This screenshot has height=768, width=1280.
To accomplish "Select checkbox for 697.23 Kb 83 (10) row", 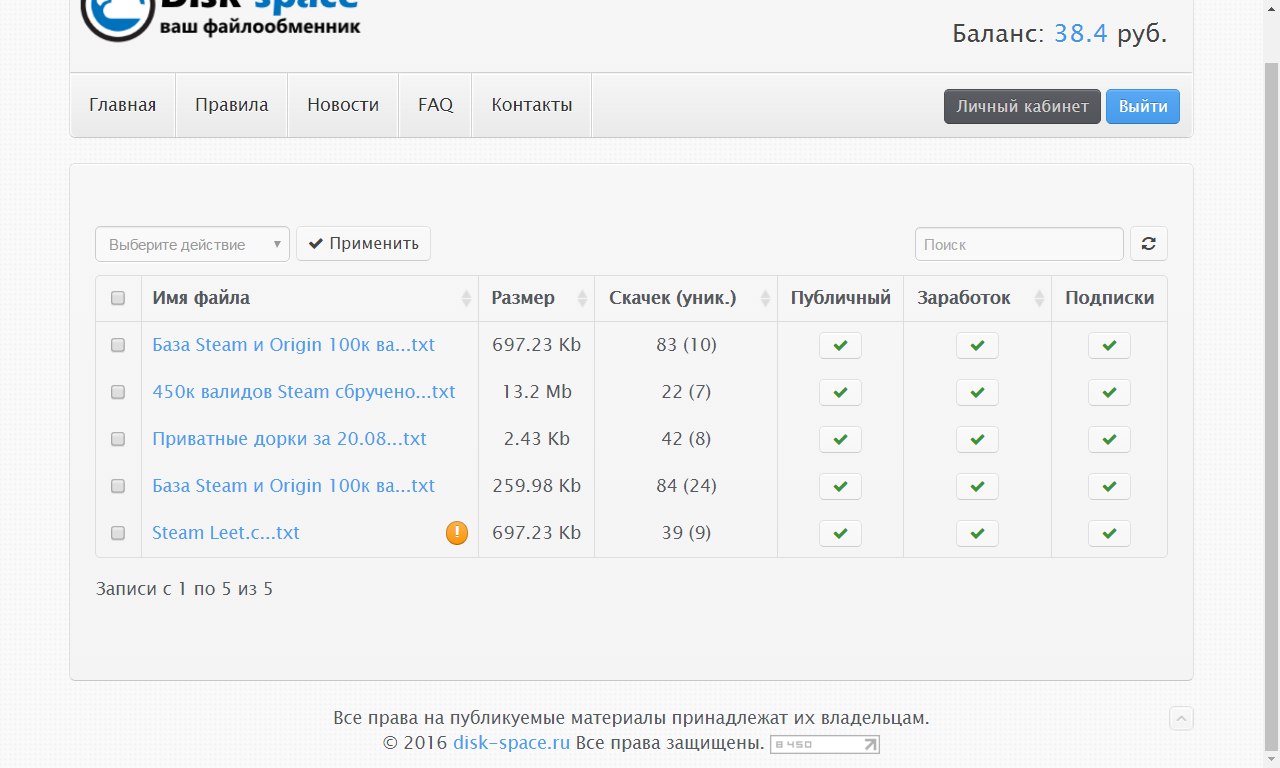I will (118, 345).
